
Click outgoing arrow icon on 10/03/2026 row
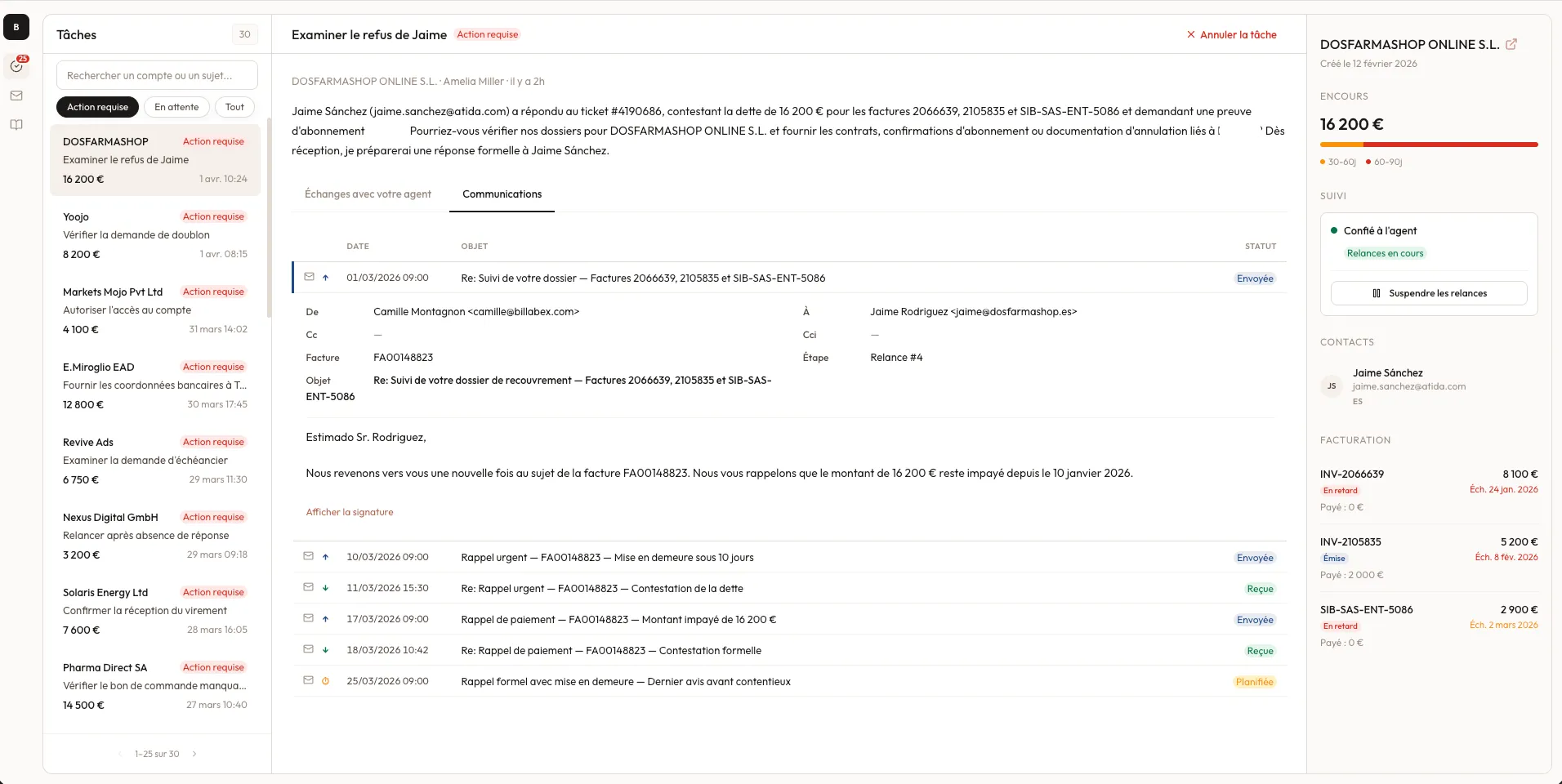tap(325, 557)
